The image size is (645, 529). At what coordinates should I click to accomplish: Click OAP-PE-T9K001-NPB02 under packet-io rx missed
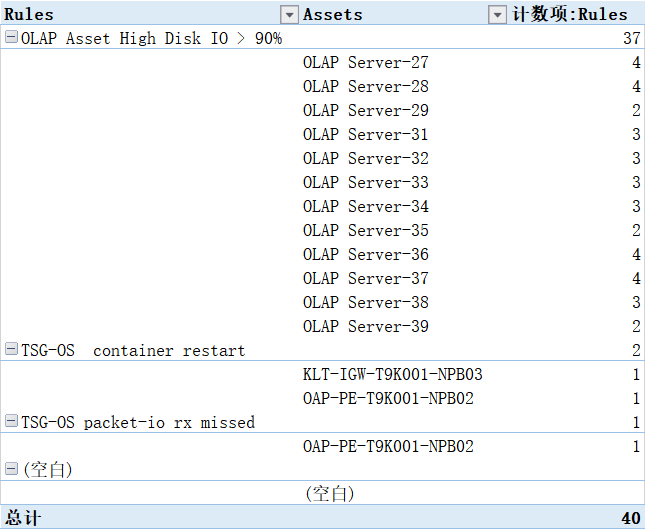tap(388, 446)
